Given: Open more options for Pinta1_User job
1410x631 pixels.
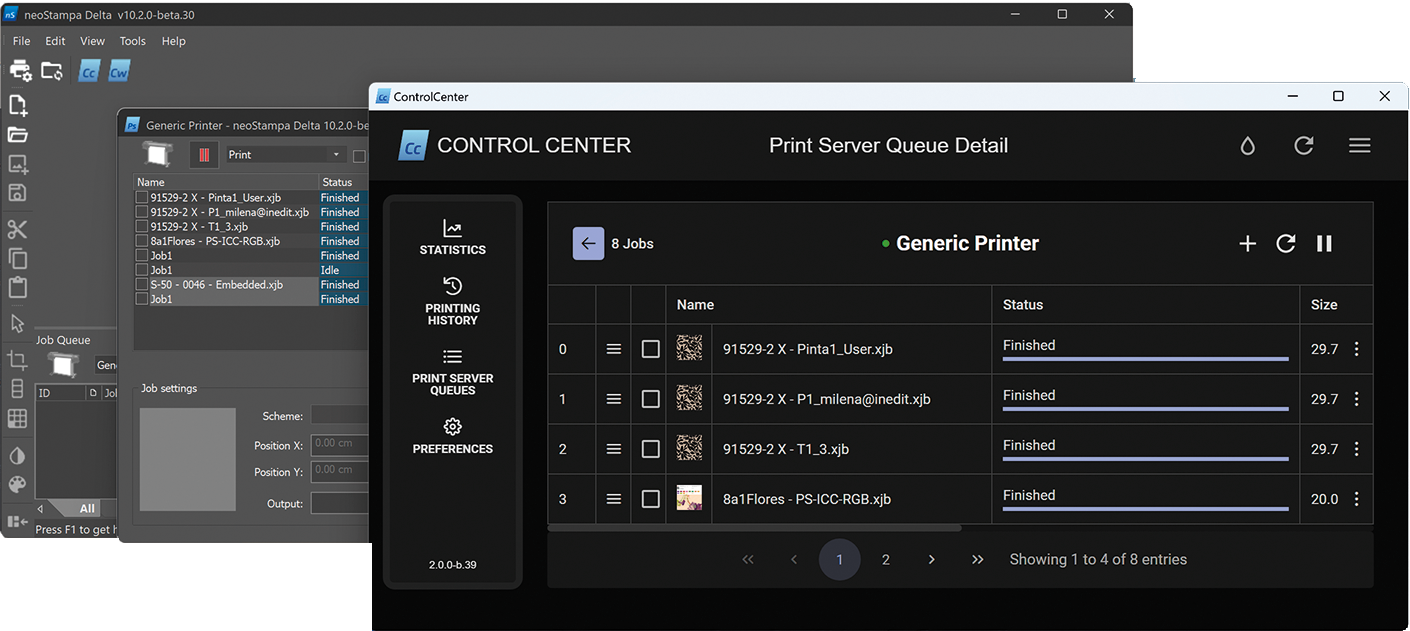Looking at the screenshot, I should (x=1356, y=349).
